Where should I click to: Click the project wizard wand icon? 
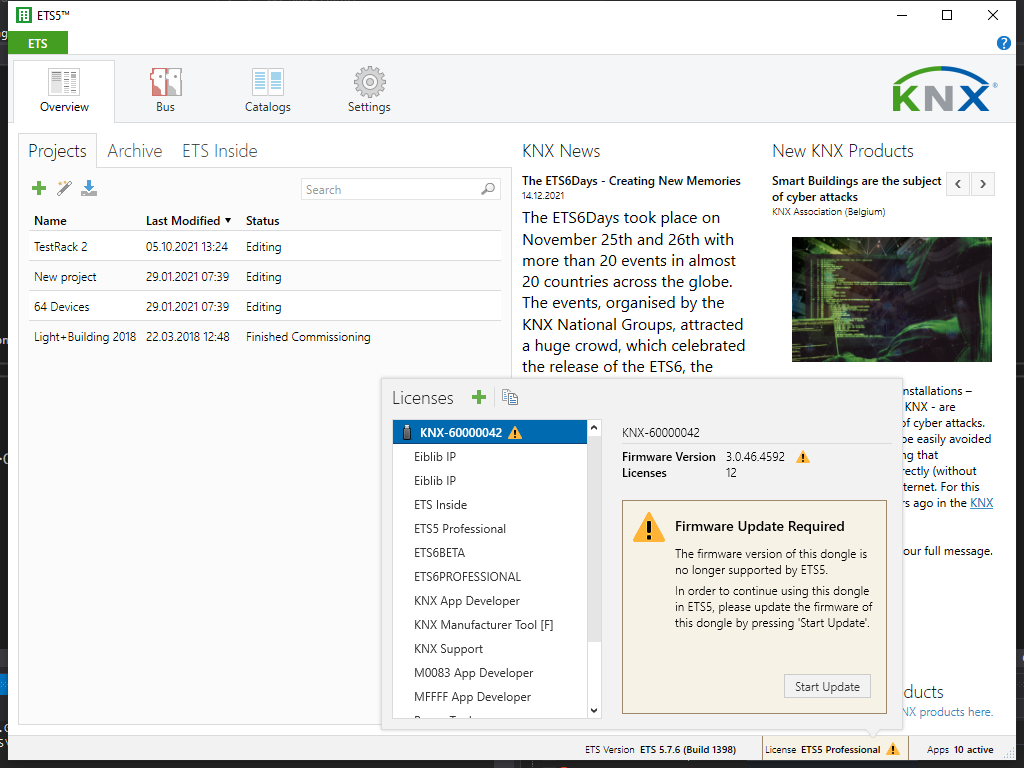(x=64, y=189)
